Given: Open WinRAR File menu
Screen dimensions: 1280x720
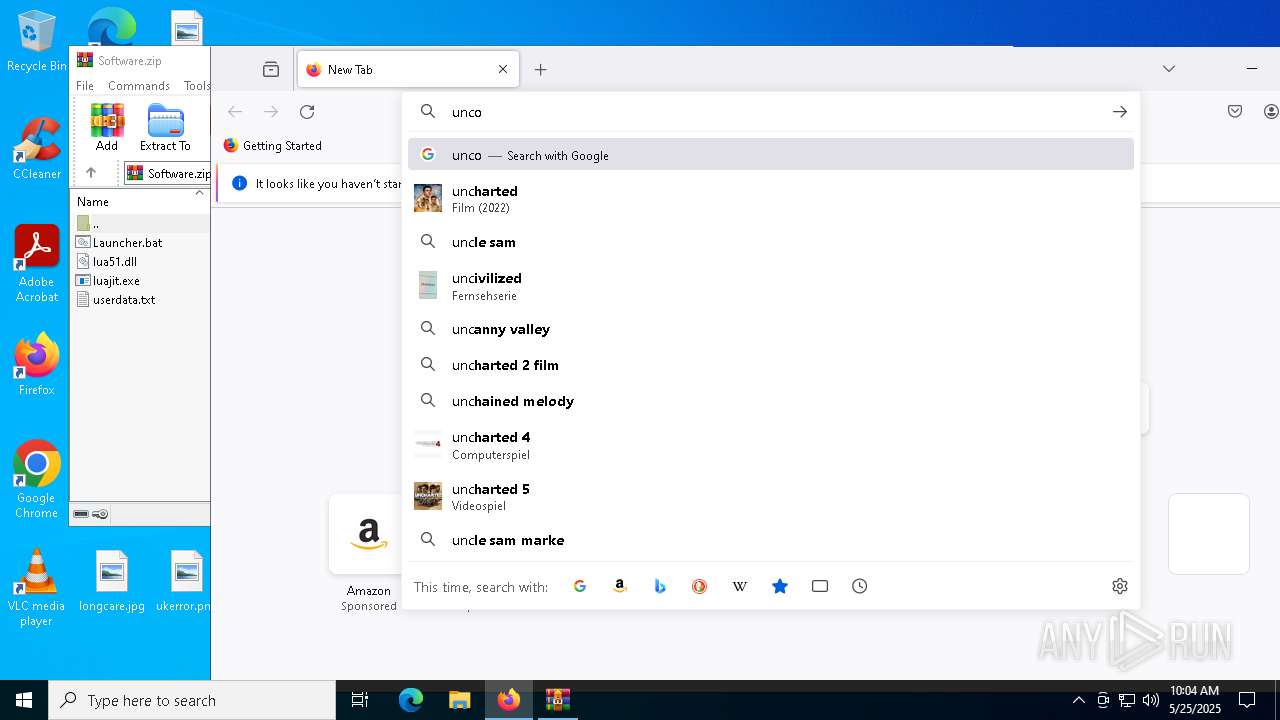Looking at the screenshot, I should [x=85, y=86].
